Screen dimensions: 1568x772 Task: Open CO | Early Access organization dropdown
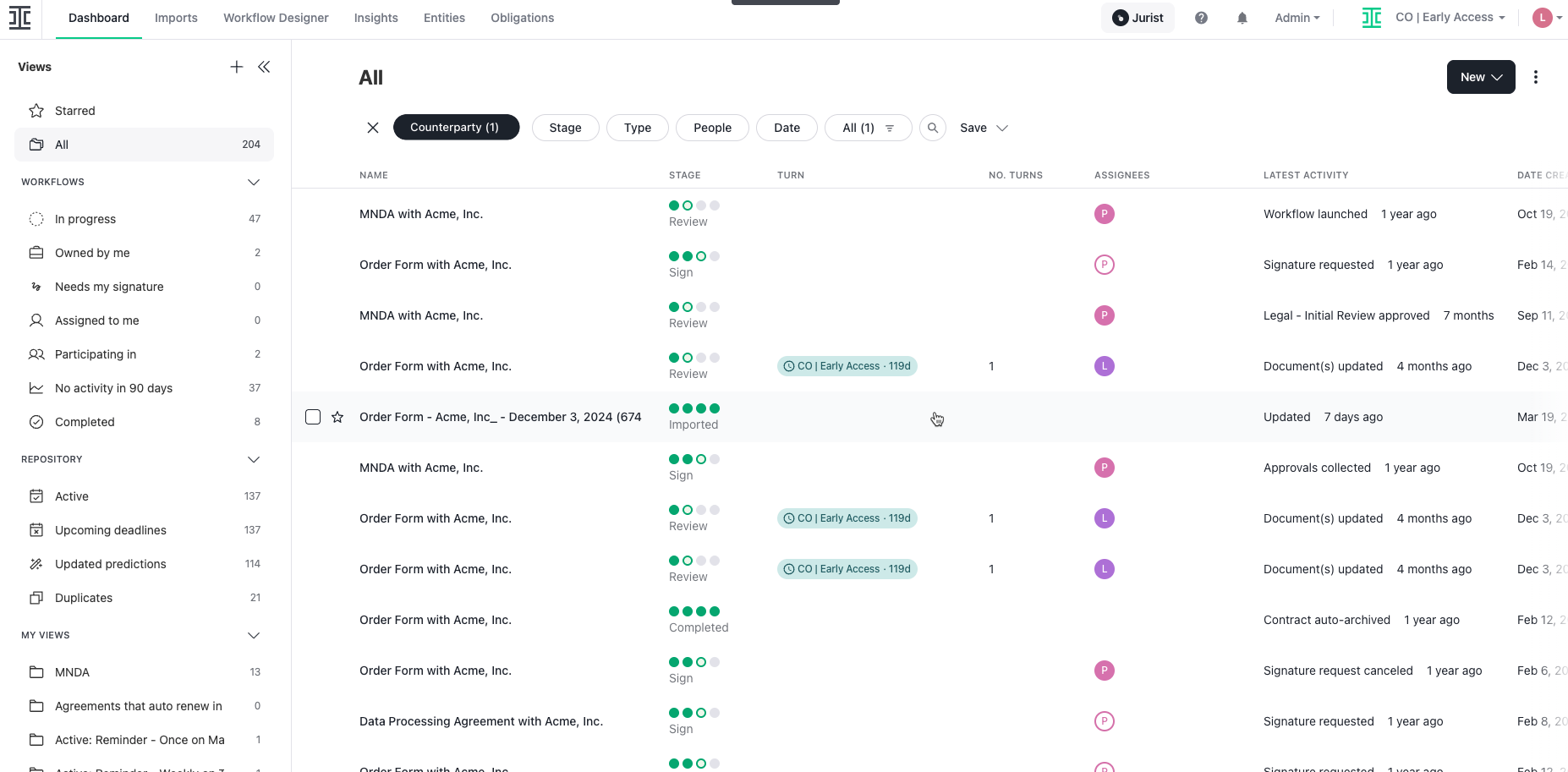1450,18
